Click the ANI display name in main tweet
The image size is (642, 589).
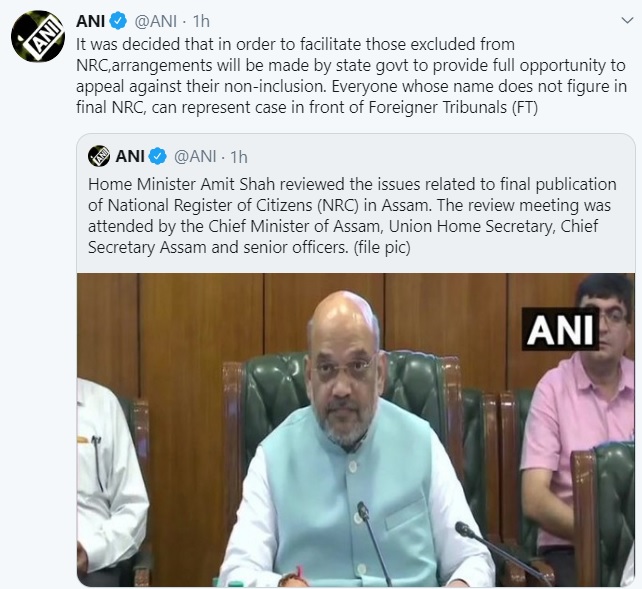pyautogui.click(x=90, y=21)
